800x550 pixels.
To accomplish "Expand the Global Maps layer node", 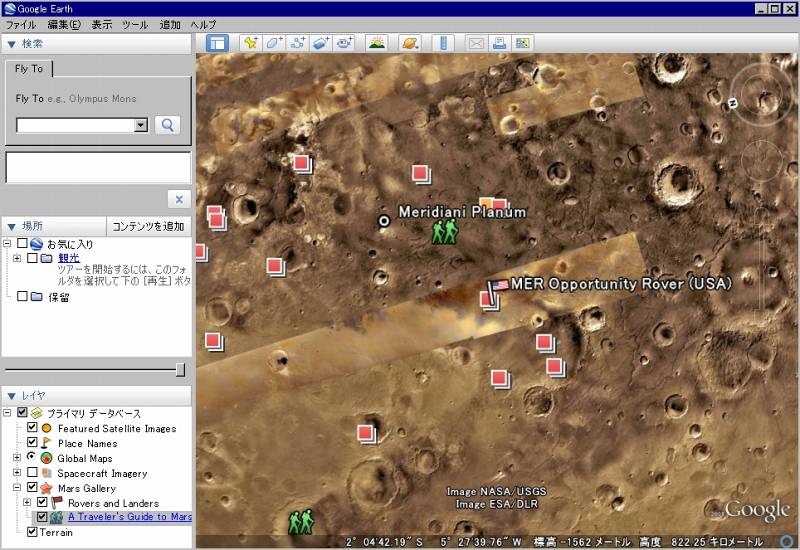I will tap(17, 458).
